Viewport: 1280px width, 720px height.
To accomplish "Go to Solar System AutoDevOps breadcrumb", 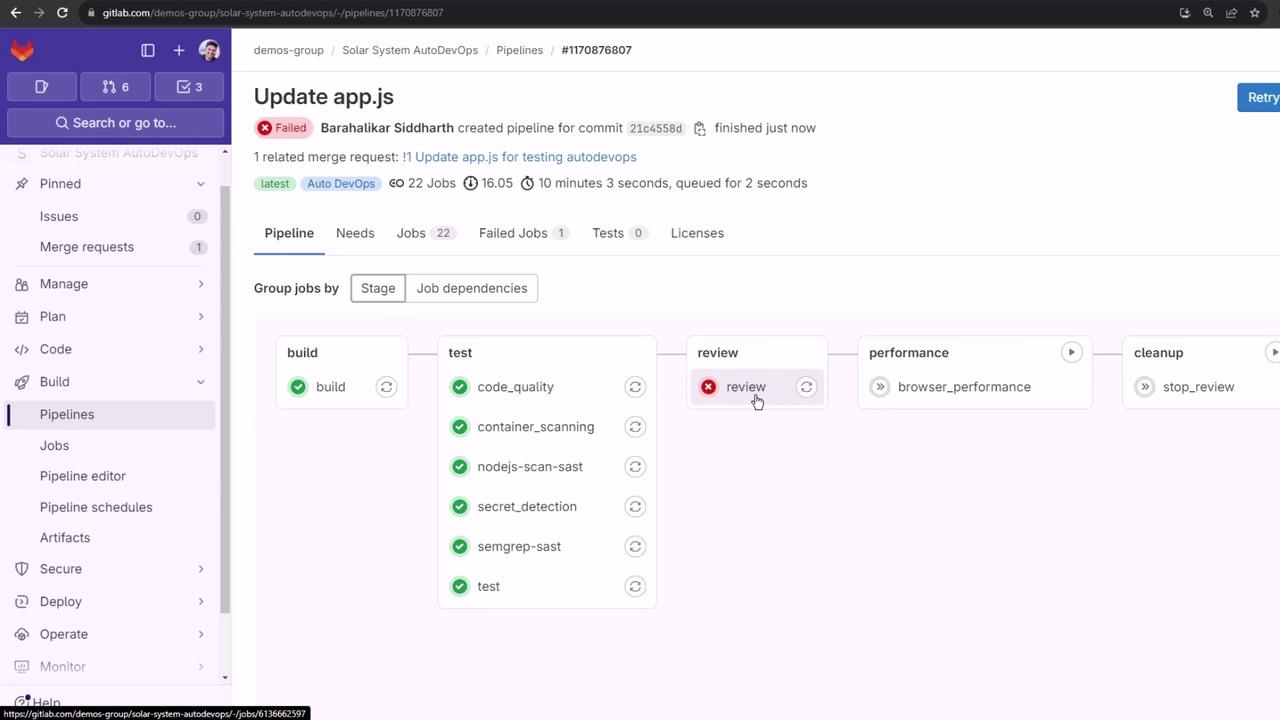I will tap(410, 50).
